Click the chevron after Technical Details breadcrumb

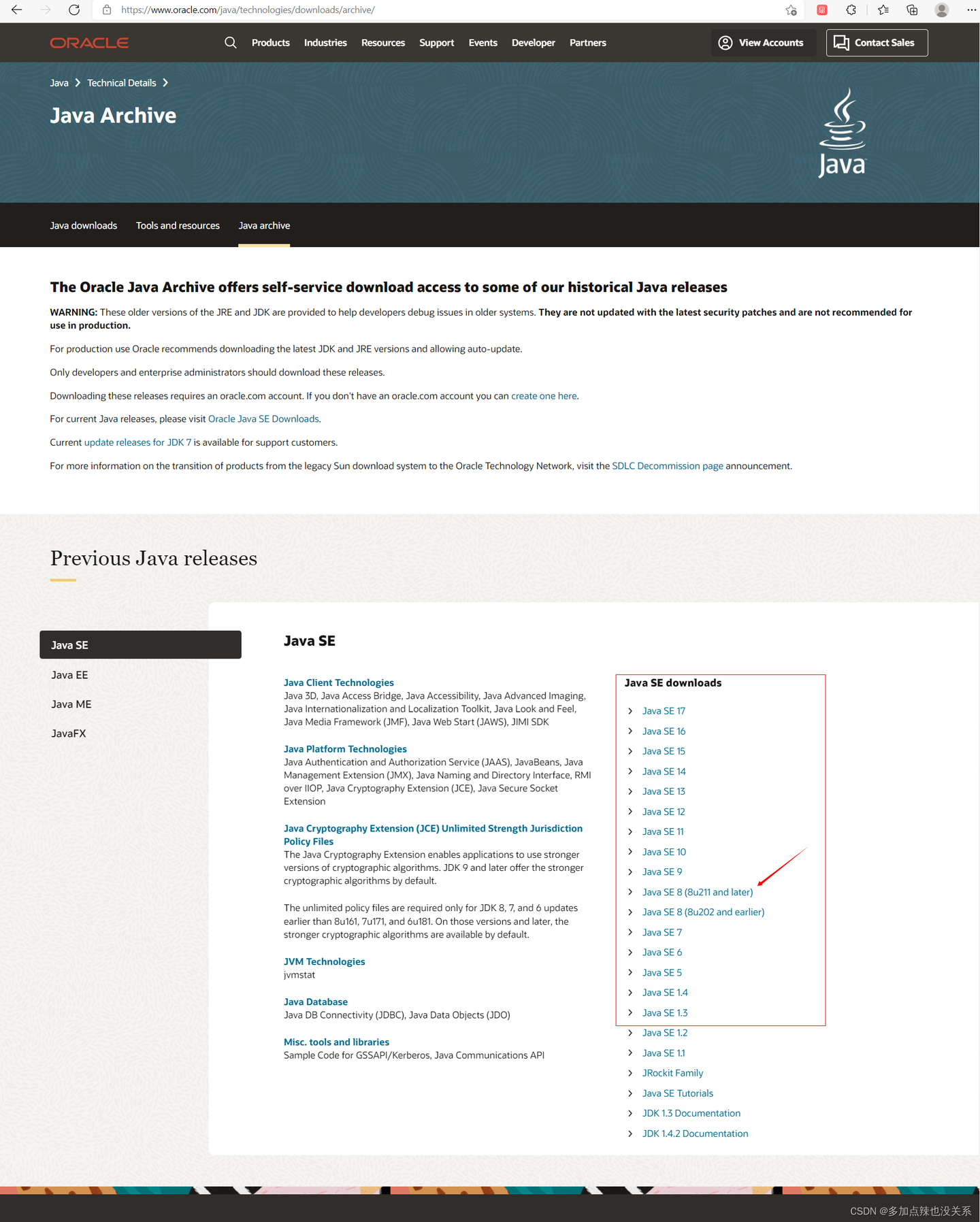(x=165, y=82)
